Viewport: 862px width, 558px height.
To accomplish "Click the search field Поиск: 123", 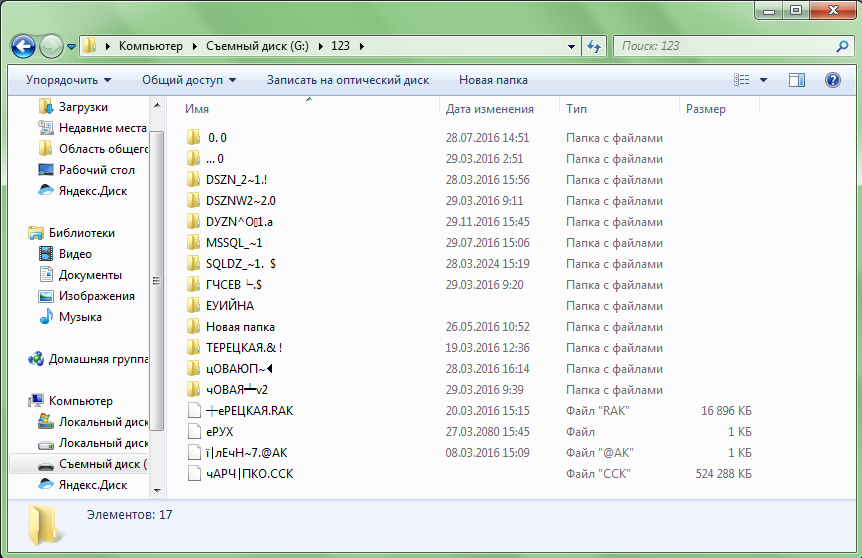I will pyautogui.click(x=722, y=46).
